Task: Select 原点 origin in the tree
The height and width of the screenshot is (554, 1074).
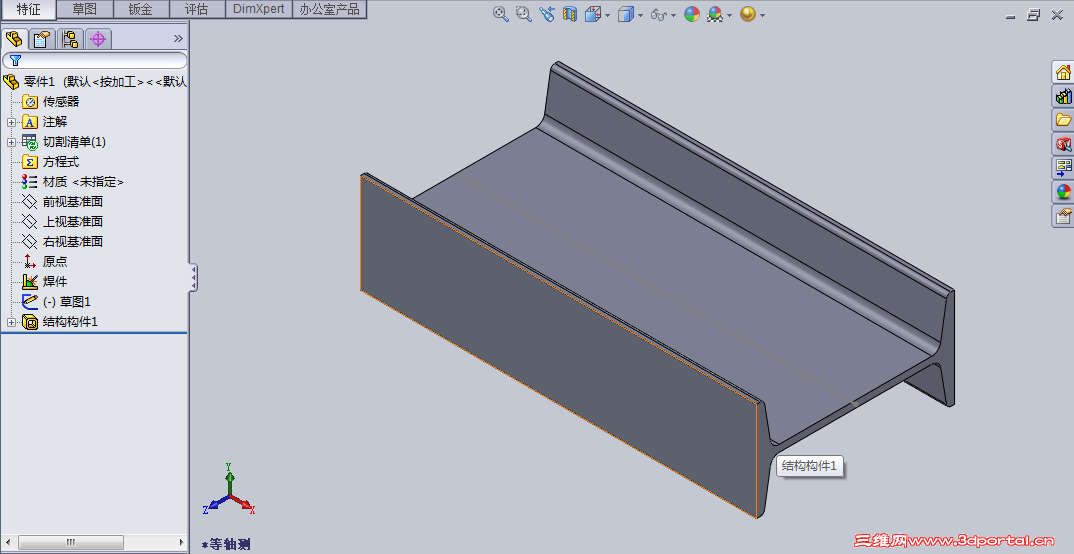Action: 55,262
